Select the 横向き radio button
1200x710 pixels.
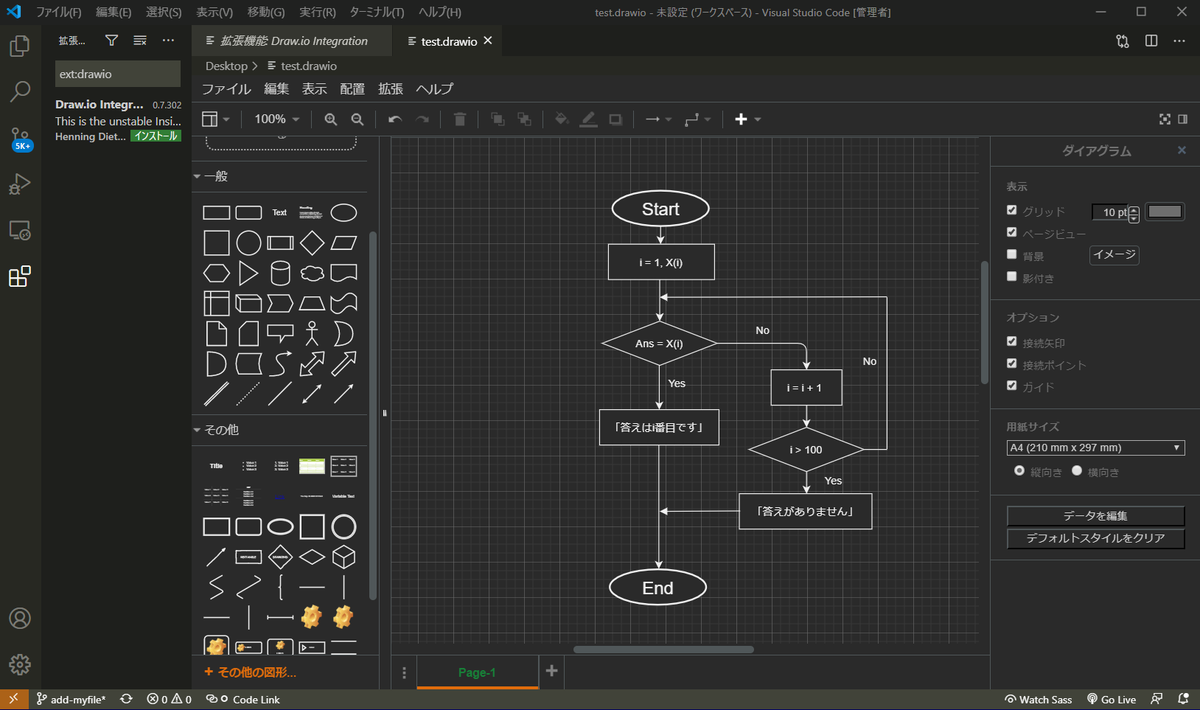(1077, 470)
